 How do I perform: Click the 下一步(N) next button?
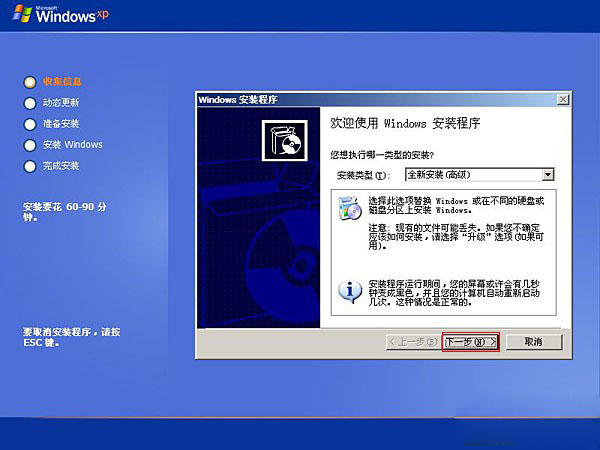(471, 342)
